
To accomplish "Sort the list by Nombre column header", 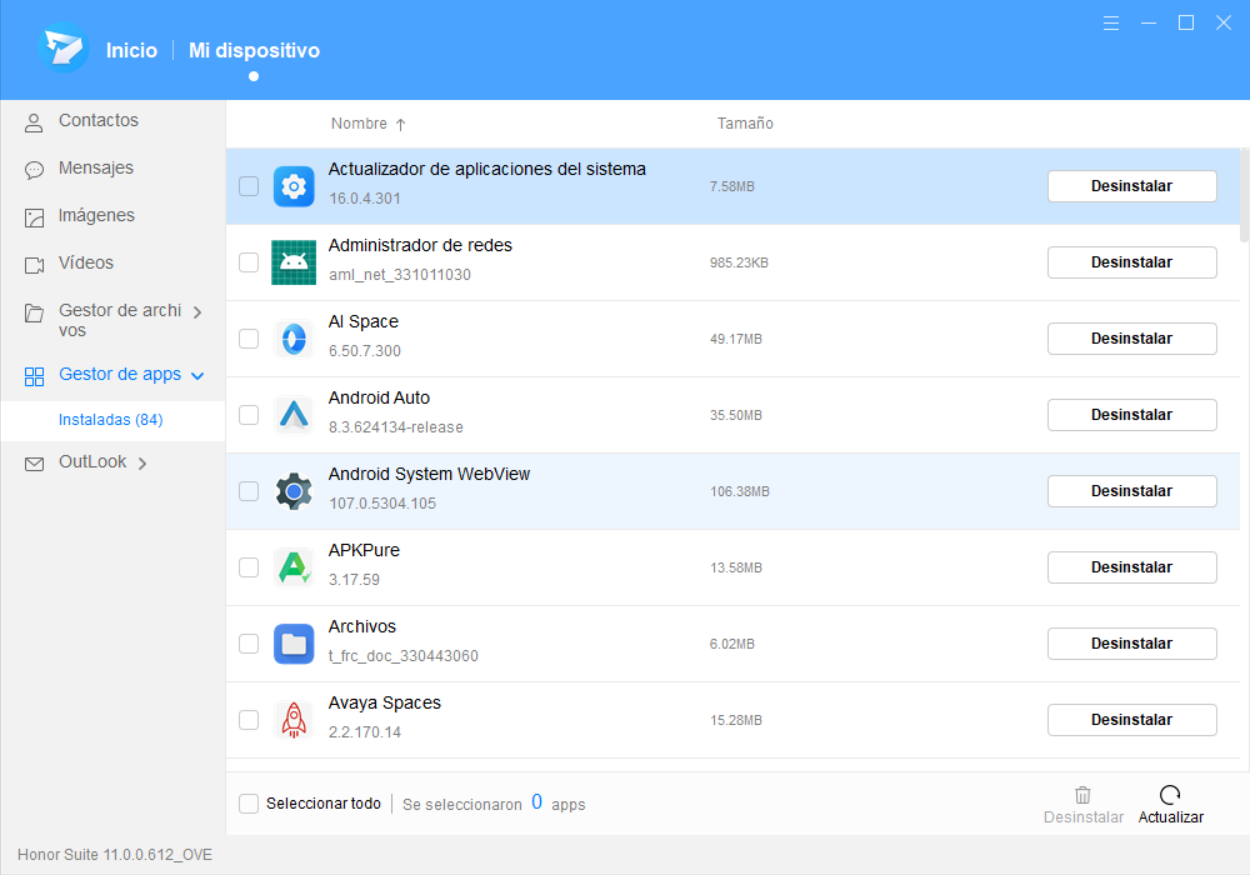I will [360, 124].
